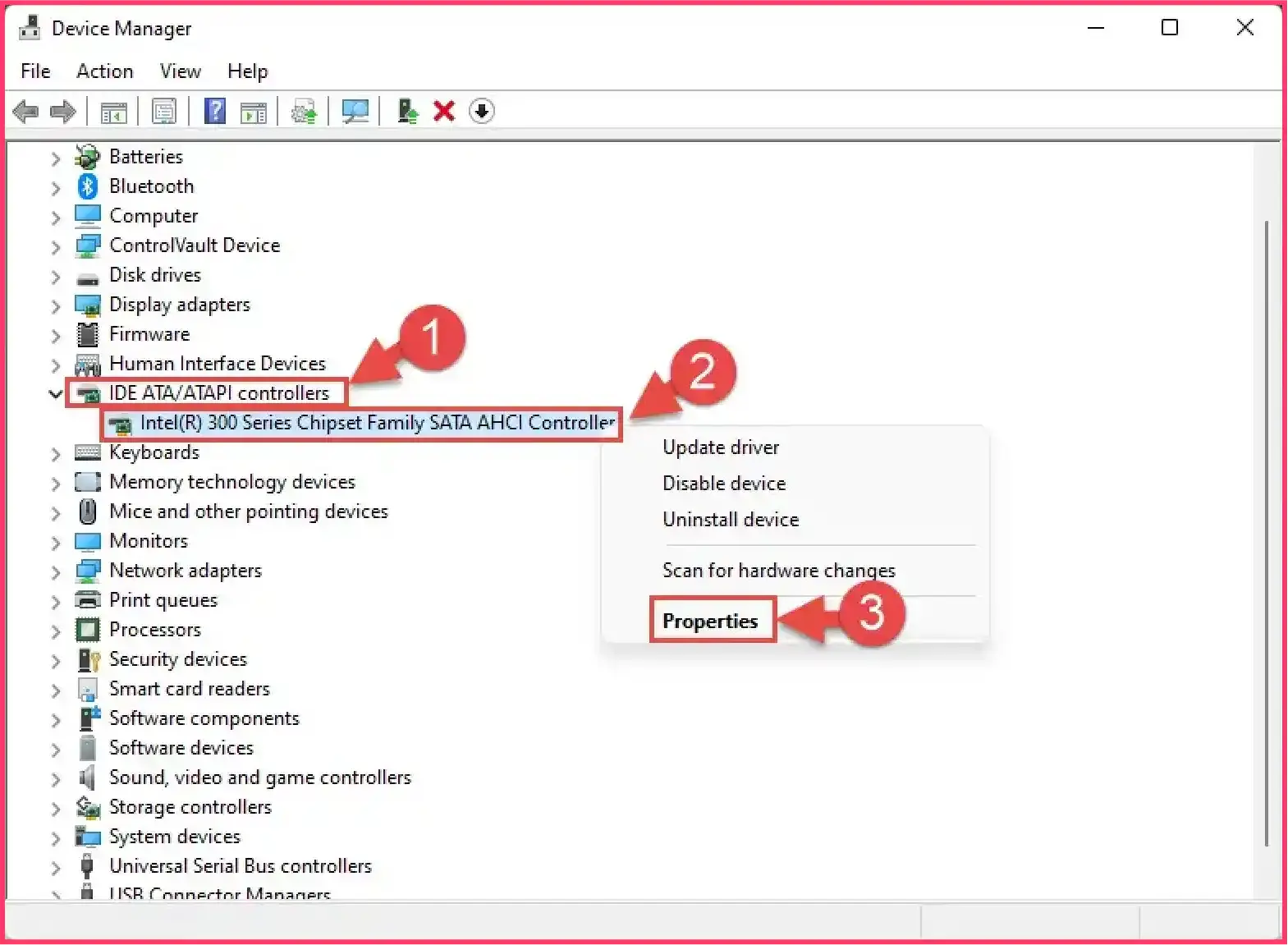
Task: Click the vertical scrollbar thumb
Action: tap(1267, 534)
